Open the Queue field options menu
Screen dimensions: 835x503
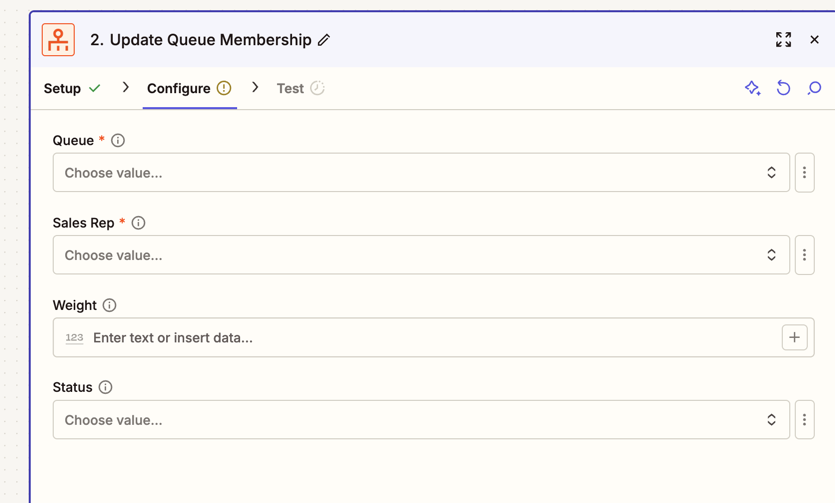pyautogui.click(x=805, y=172)
